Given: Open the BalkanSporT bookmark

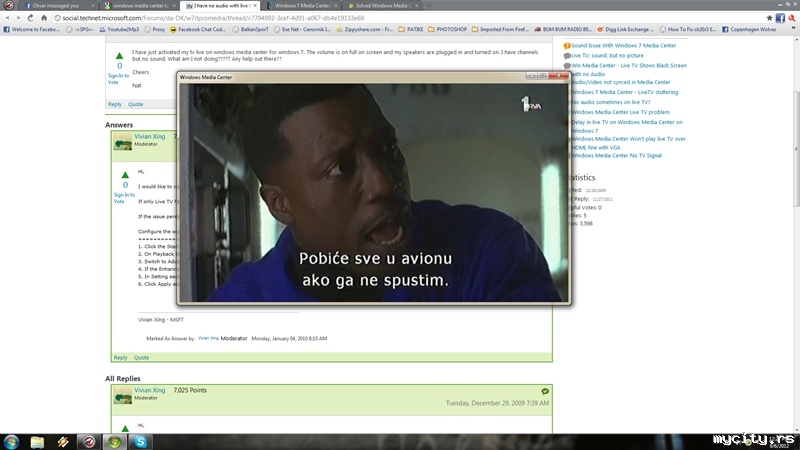Looking at the screenshot, I should (250, 30).
